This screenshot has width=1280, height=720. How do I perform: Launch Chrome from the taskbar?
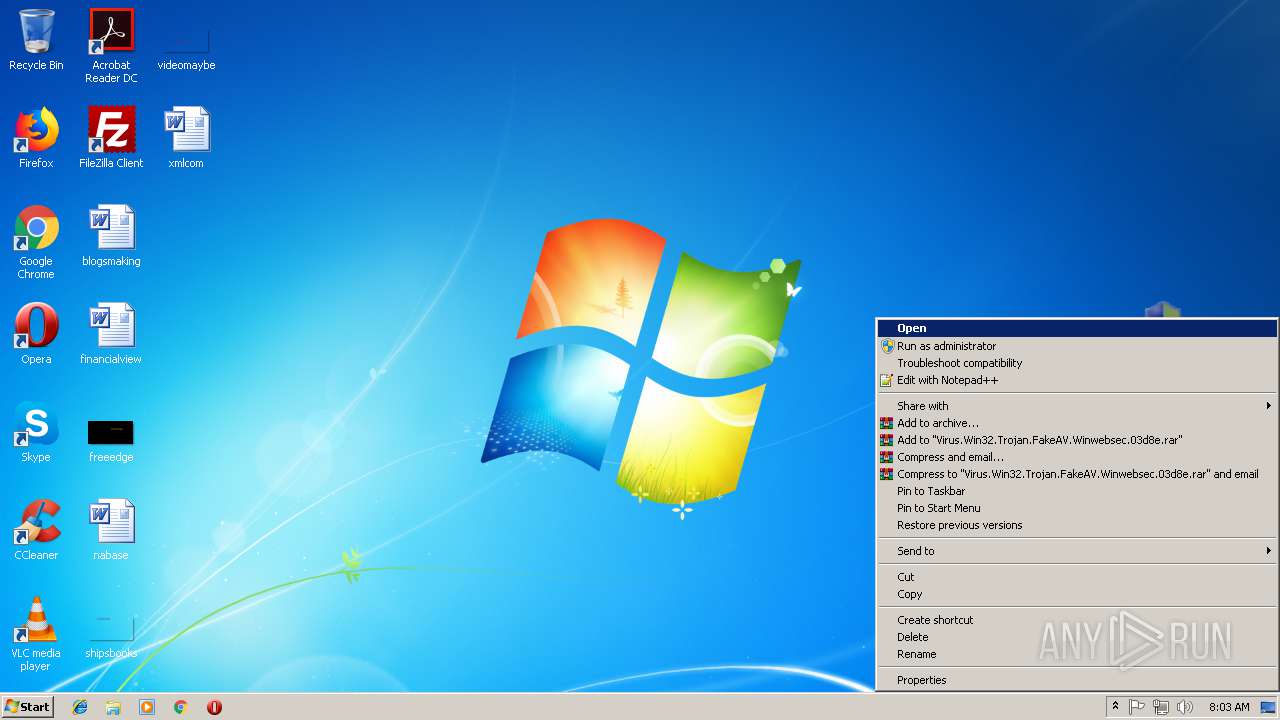pyautogui.click(x=181, y=707)
